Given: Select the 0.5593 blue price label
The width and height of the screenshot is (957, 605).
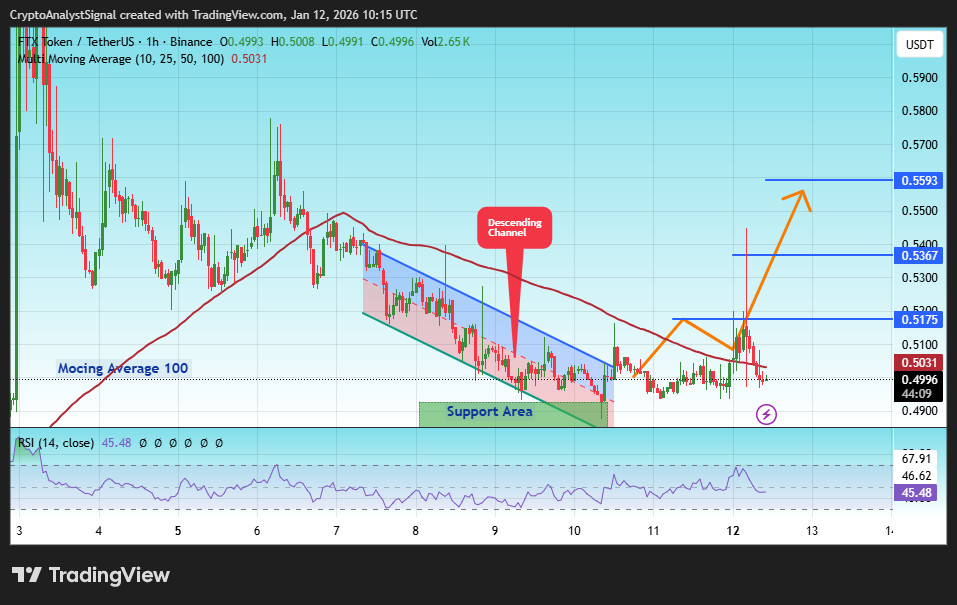Looking at the screenshot, I should (x=919, y=180).
